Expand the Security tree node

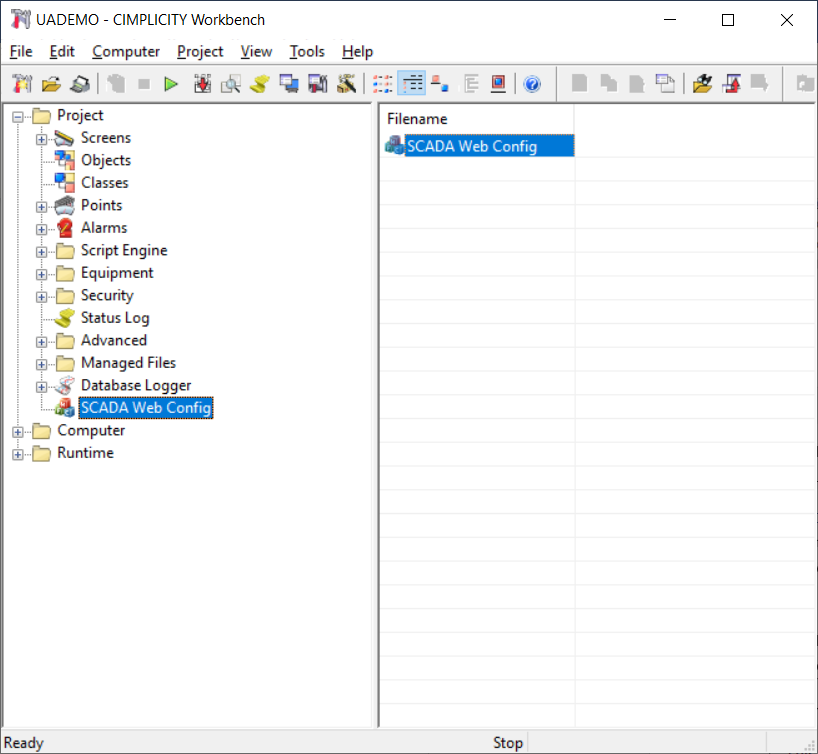pos(41,296)
